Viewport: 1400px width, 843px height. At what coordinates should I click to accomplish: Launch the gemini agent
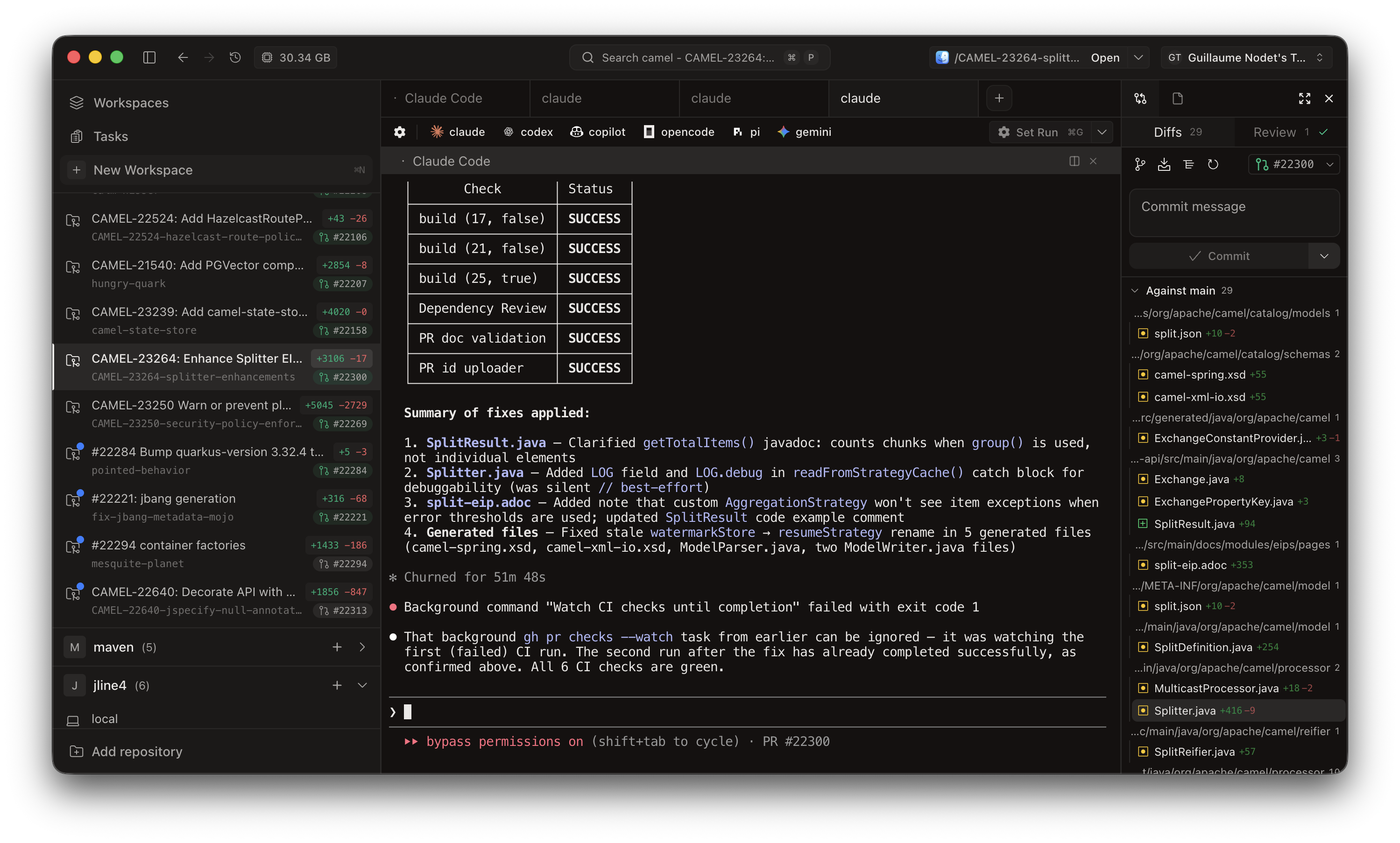click(804, 132)
